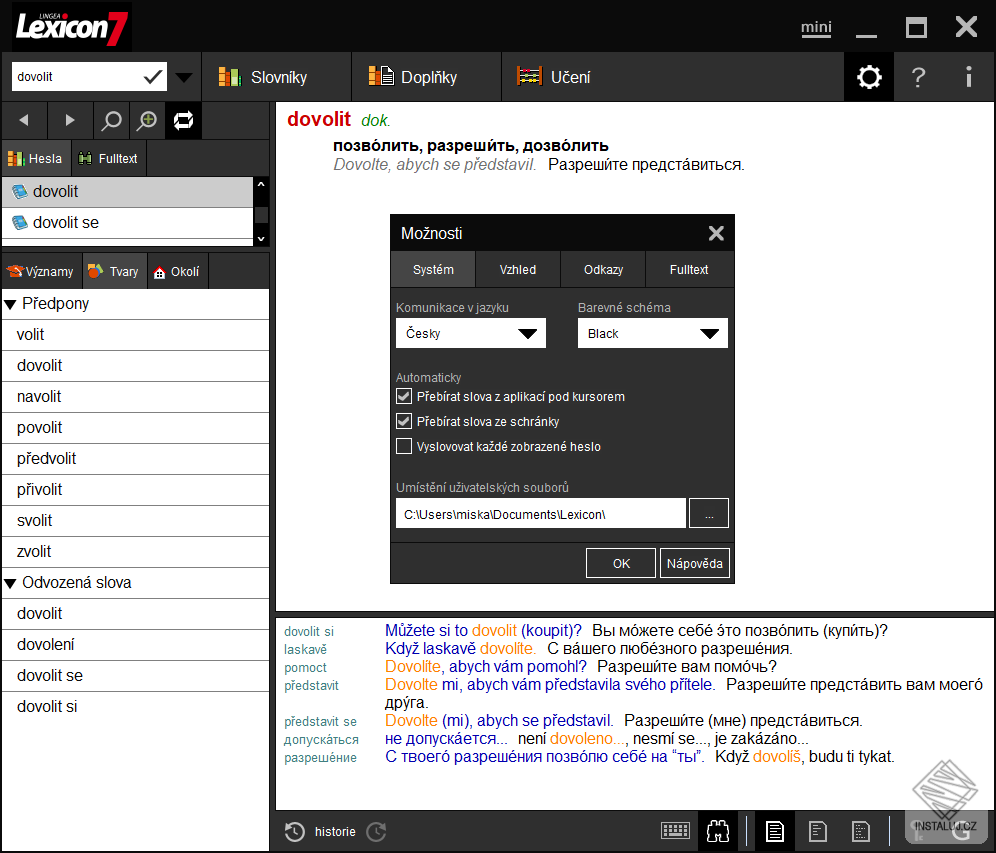
Task: Select 'navolit' in prefix list
Action: point(135,397)
